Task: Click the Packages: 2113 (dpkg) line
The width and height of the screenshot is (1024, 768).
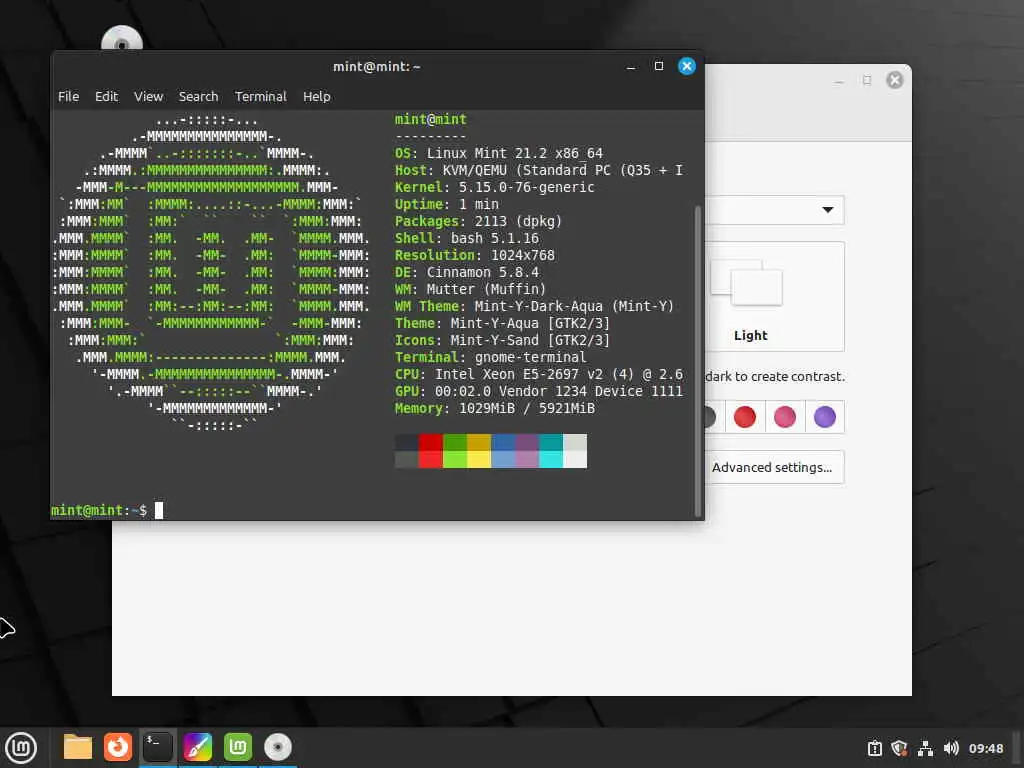Action: tap(478, 221)
